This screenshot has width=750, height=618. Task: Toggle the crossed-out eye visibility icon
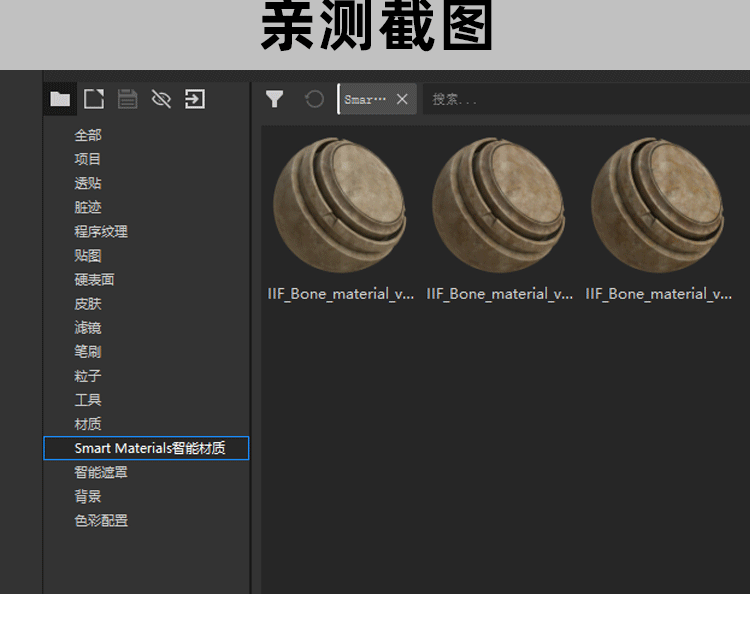pyautogui.click(x=161, y=99)
